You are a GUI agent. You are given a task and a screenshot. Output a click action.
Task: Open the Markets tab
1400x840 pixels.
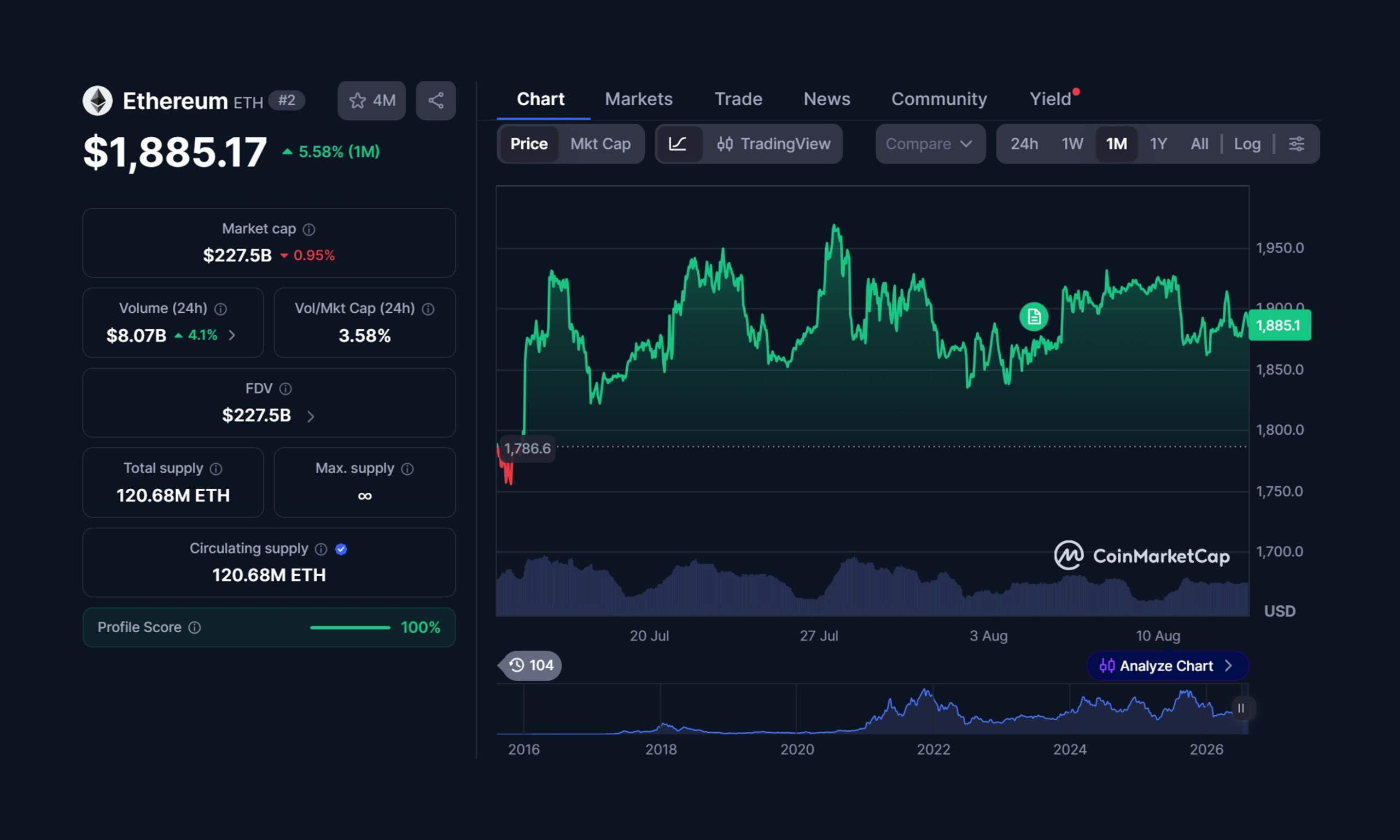pos(638,99)
